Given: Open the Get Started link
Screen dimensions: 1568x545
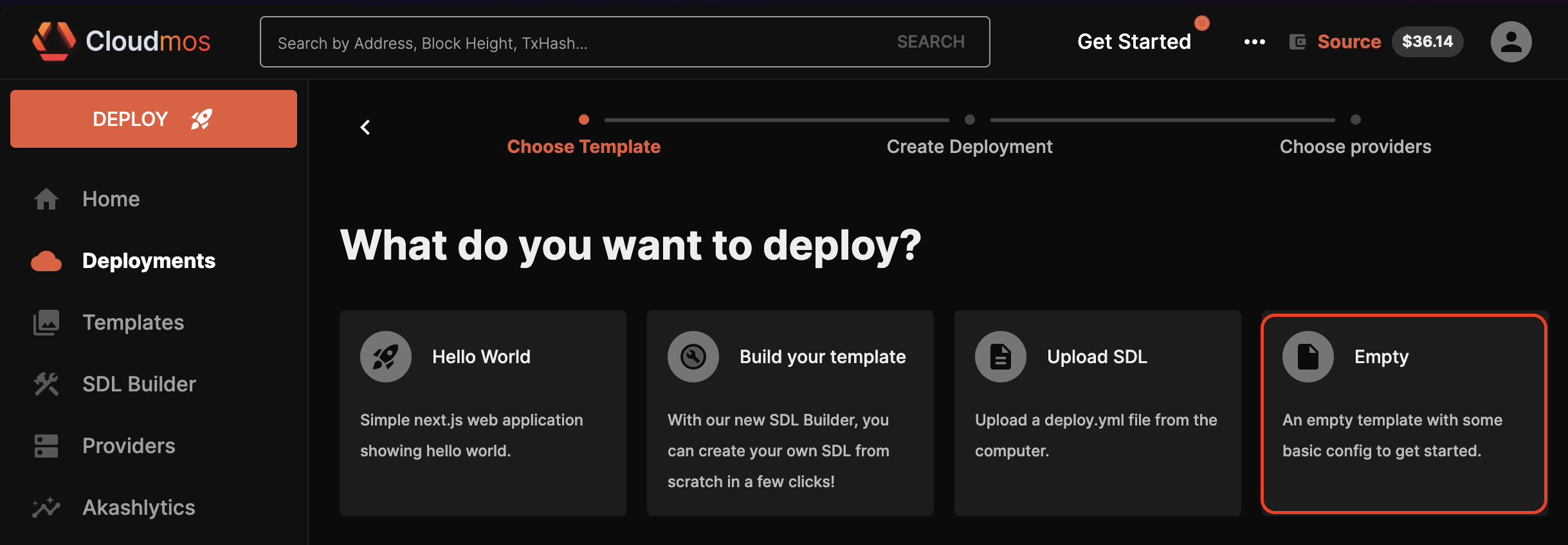Looking at the screenshot, I should (x=1134, y=42).
